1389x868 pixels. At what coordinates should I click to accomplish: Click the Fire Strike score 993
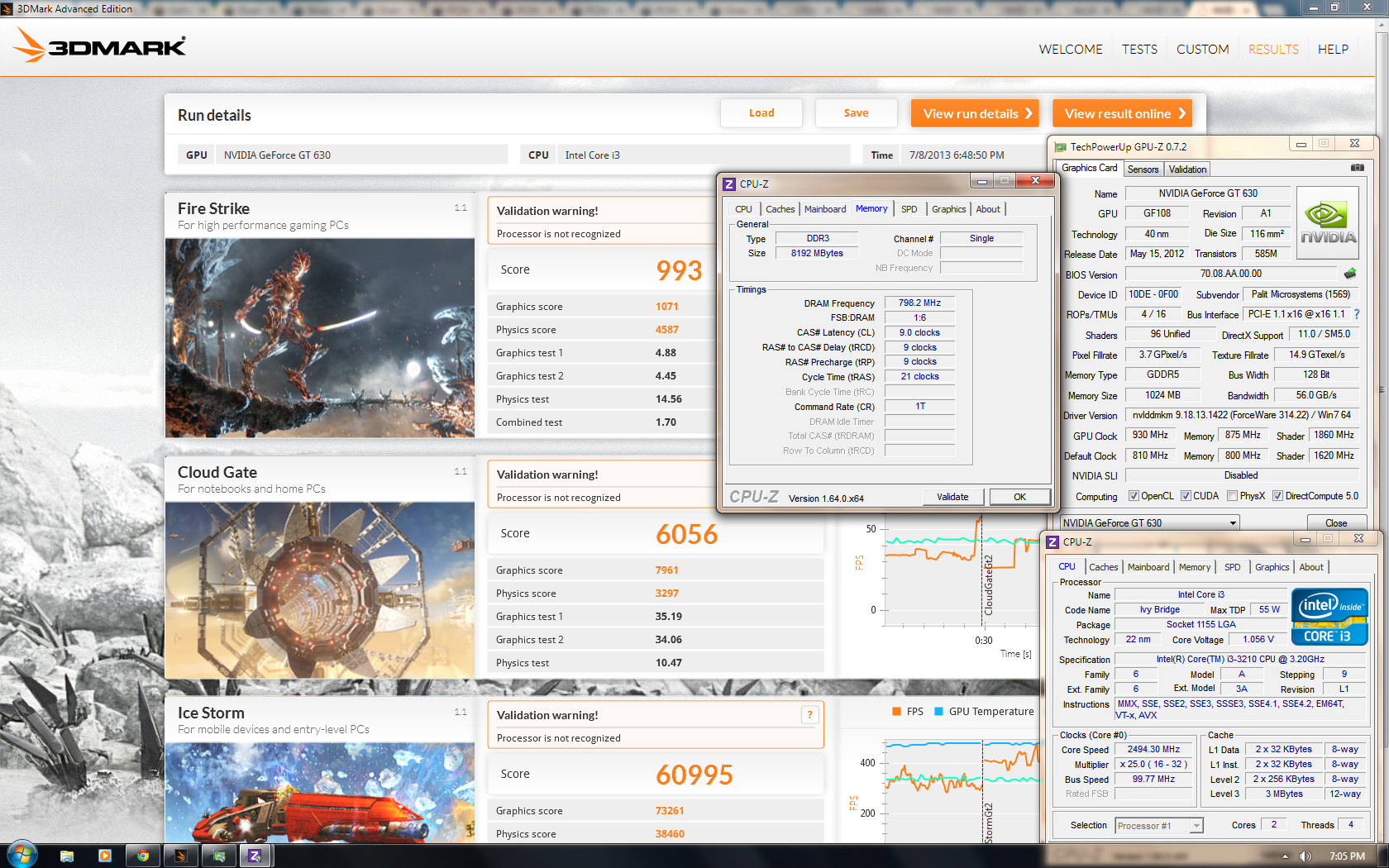[679, 270]
